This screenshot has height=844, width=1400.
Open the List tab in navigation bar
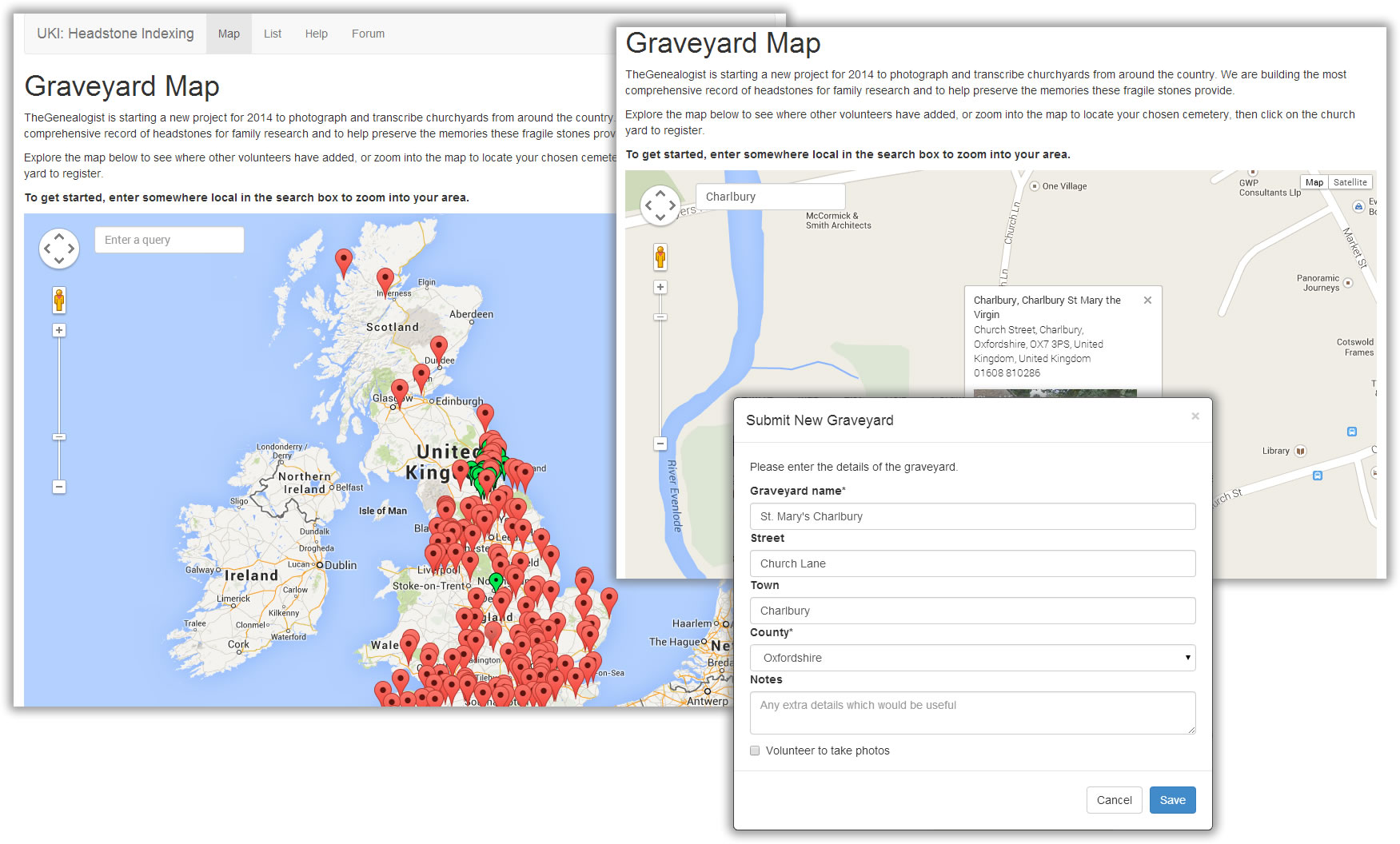coord(273,34)
